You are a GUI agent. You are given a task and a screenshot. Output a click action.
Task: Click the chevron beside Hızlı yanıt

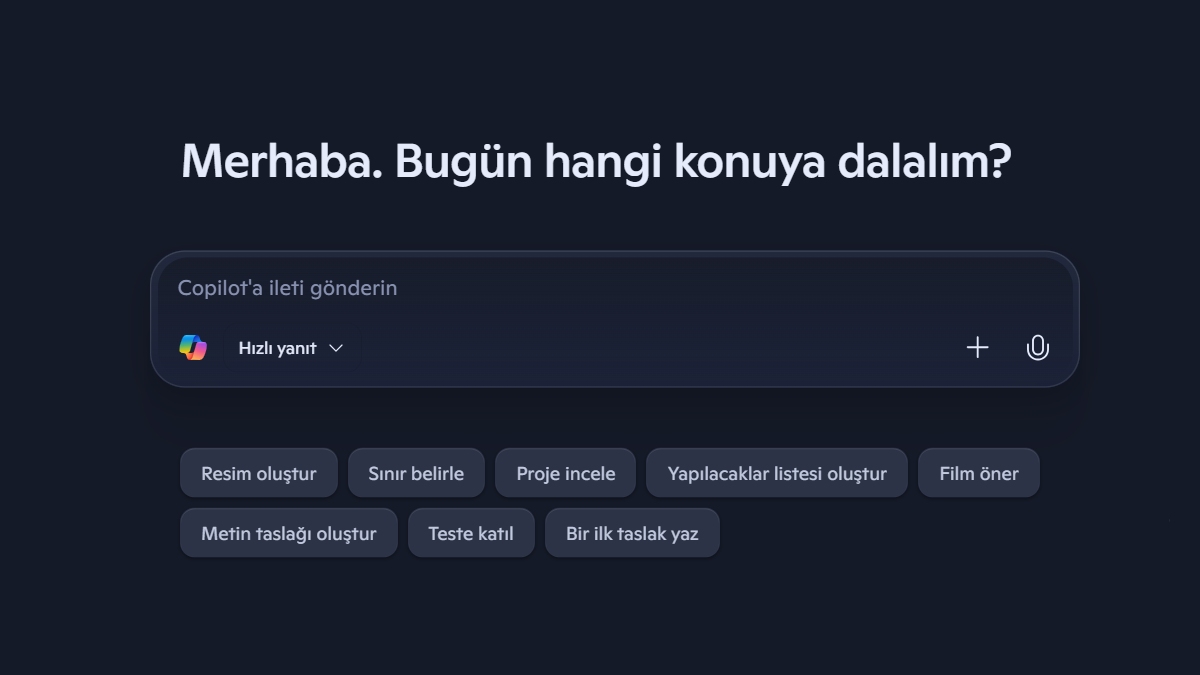point(336,348)
